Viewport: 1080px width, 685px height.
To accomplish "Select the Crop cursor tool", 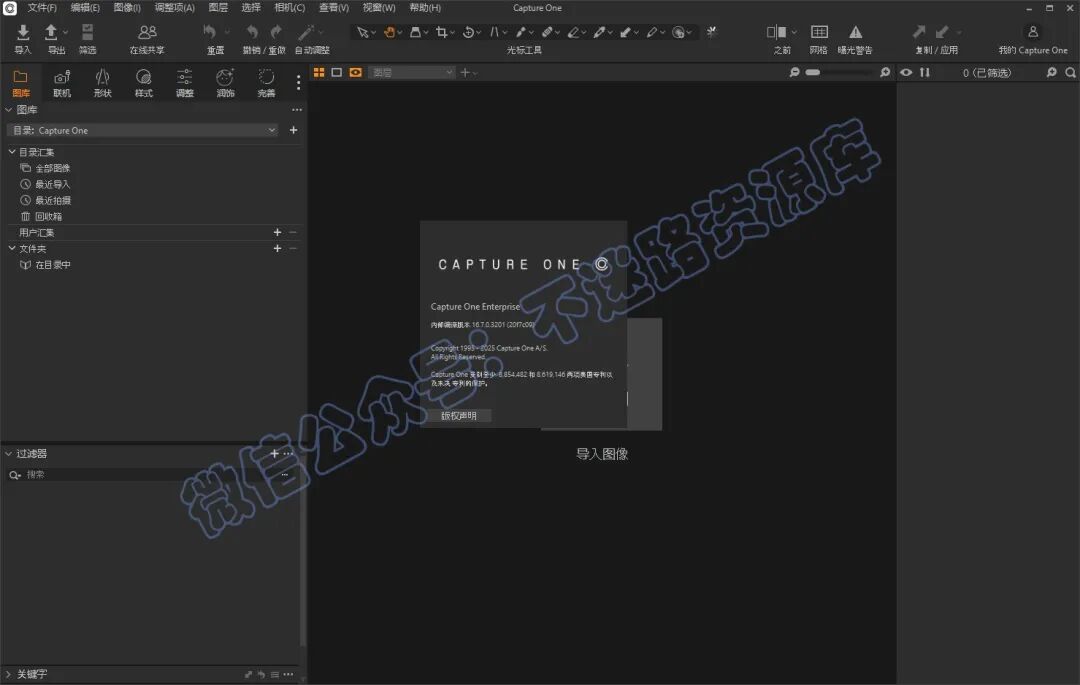I will click(x=442, y=32).
